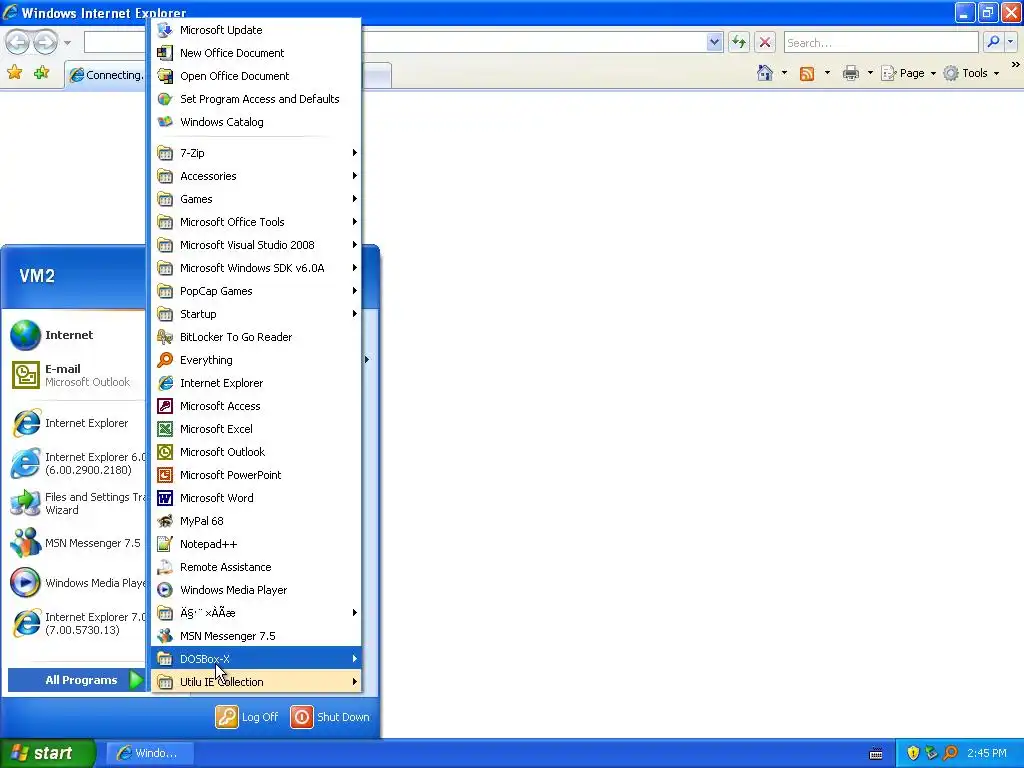This screenshot has width=1024, height=768.
Task: Expand the Games folder submenu
Action: [x=255, y=199]
